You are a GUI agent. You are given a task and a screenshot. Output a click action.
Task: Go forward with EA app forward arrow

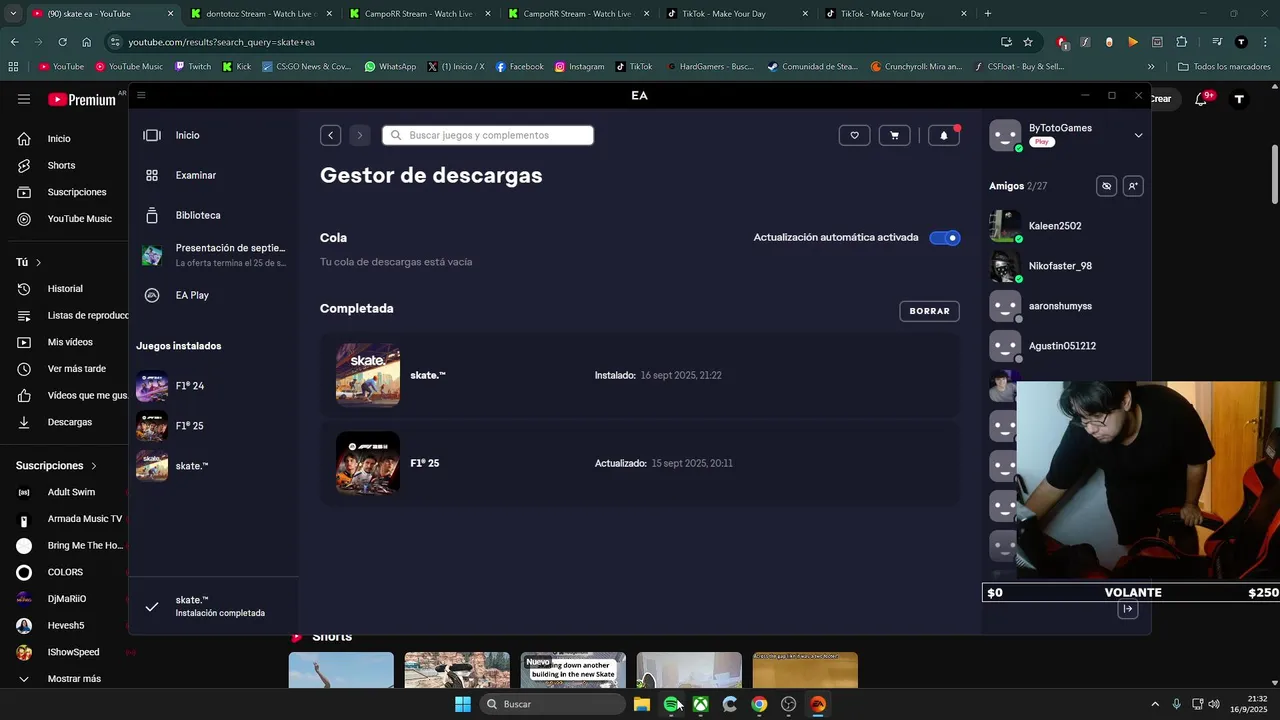360,135
